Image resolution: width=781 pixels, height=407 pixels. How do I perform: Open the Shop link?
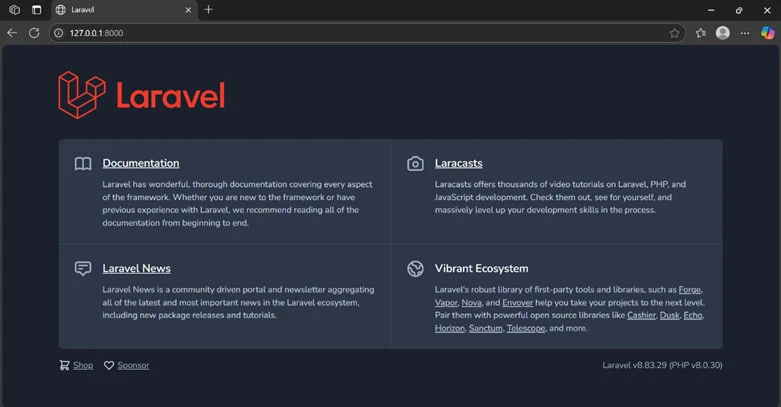click(83, 365)
